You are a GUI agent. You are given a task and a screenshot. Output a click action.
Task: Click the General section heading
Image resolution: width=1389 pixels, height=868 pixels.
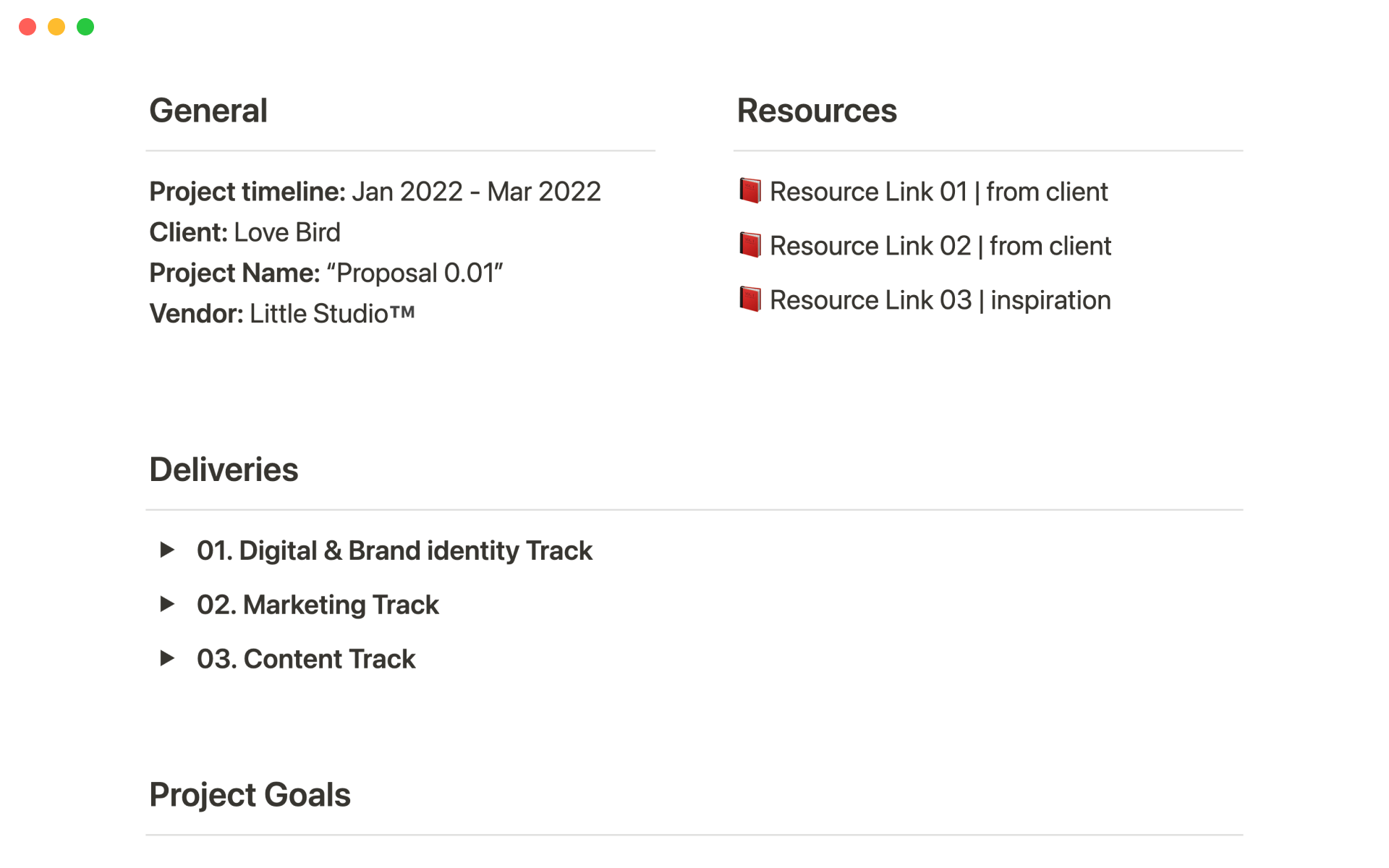point(208,111)
